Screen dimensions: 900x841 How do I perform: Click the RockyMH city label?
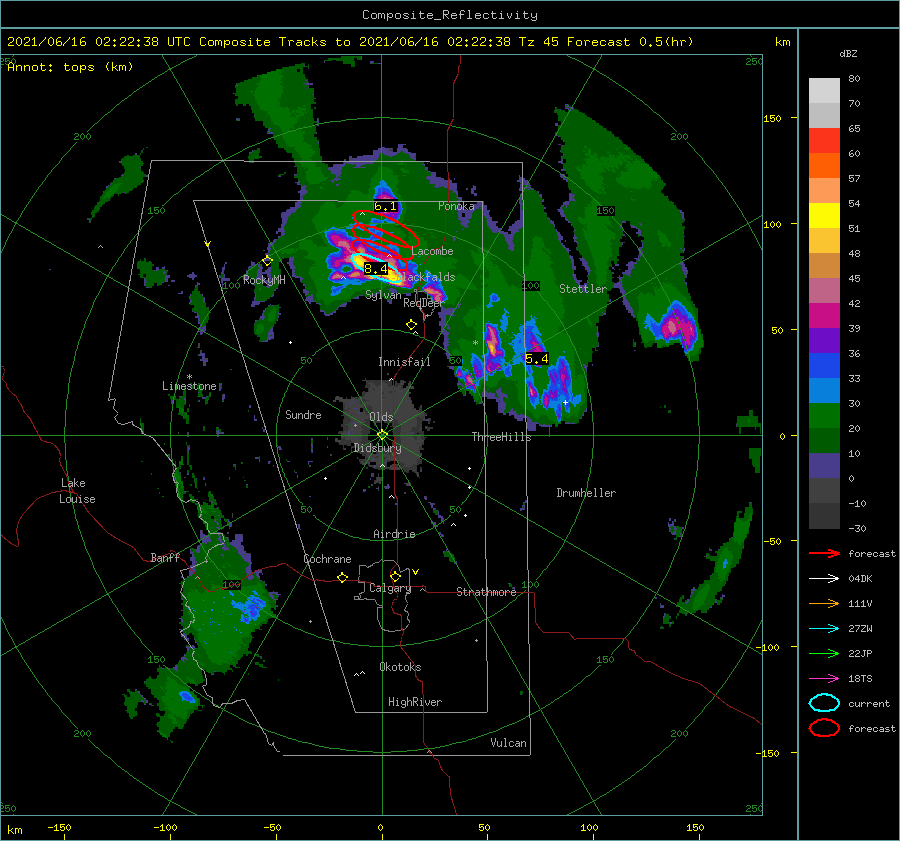(x=264, y=280)
